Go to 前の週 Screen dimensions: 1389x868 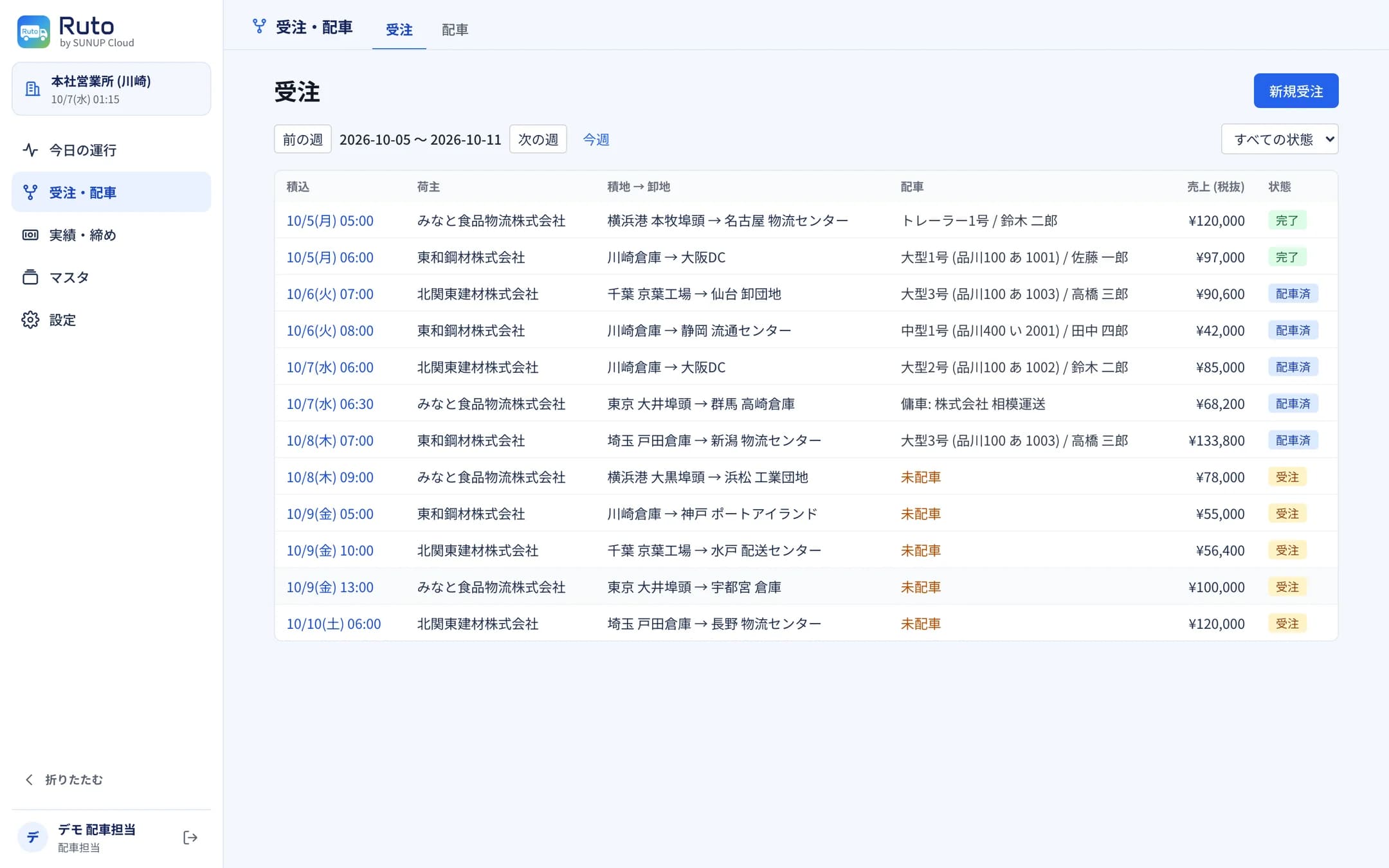(303, 139)
